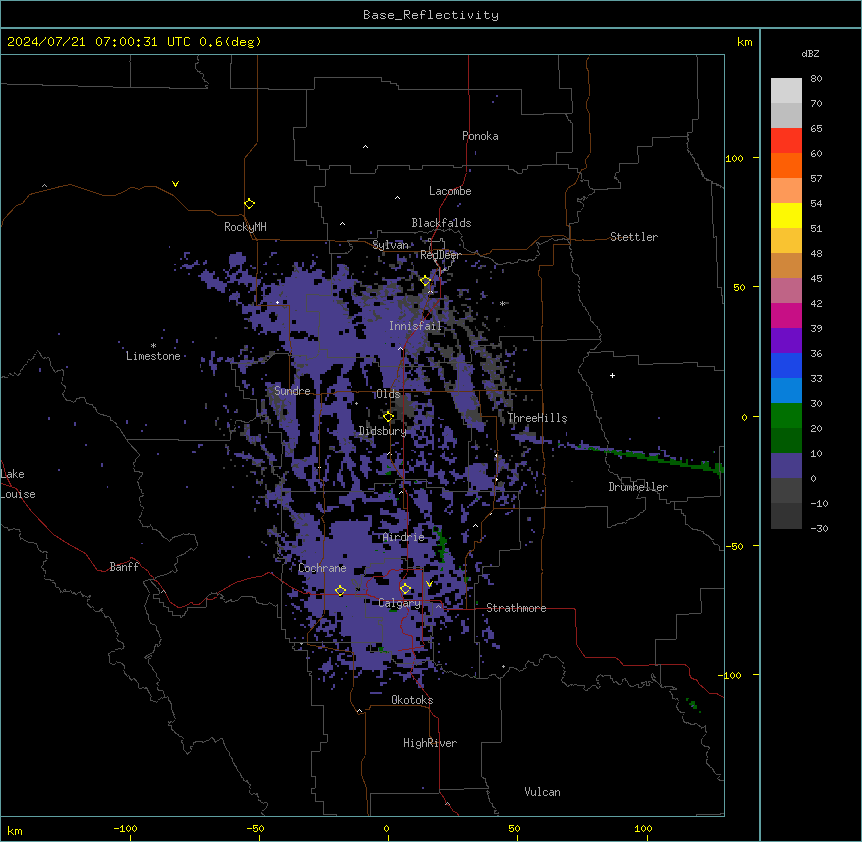Viewport: 862px width, 842px height.
Task: Click the 57 value on the dBZ scale
Action: [816, 179]
